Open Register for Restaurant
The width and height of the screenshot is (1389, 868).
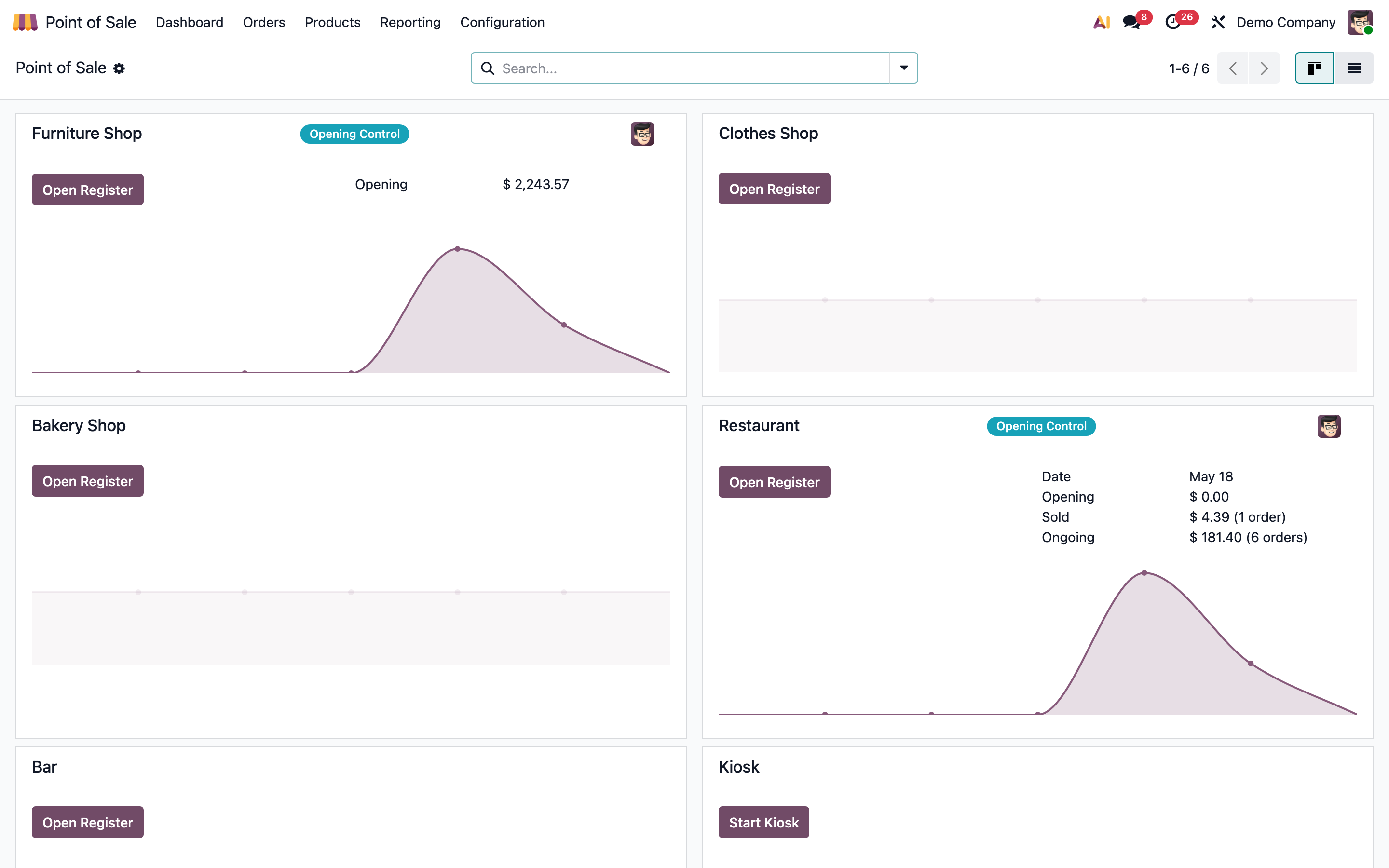click(x=774, y=482)
